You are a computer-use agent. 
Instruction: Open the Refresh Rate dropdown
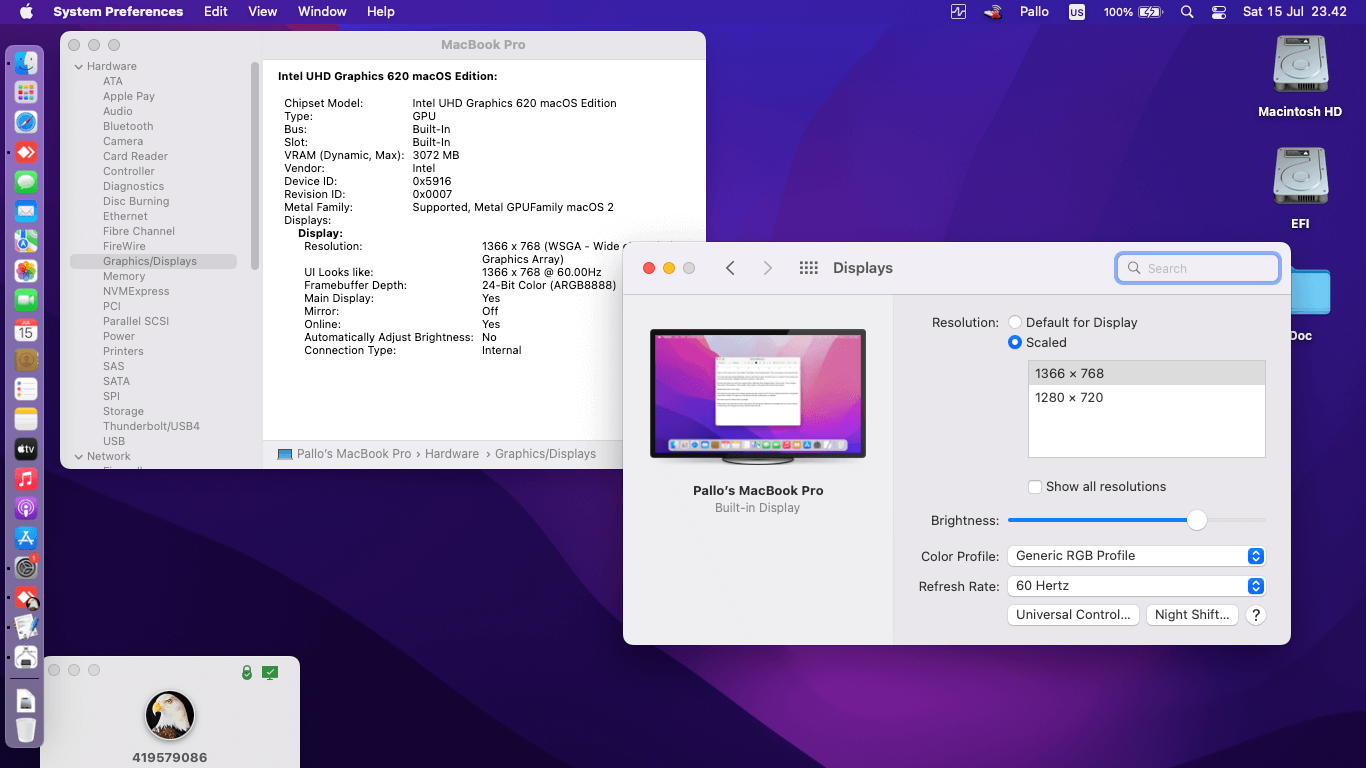pos(1137,586)
